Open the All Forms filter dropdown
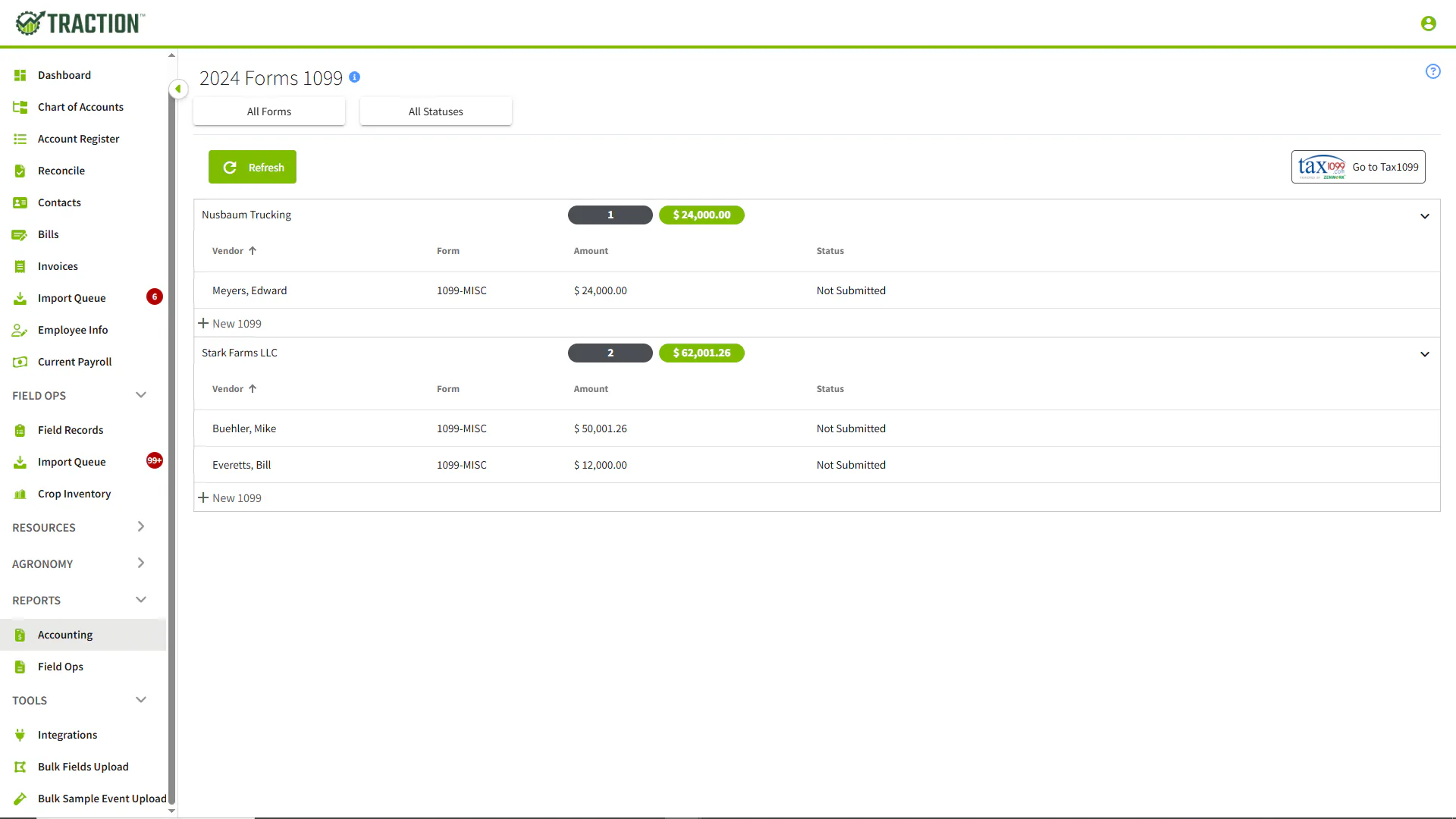 click(269, 111)
